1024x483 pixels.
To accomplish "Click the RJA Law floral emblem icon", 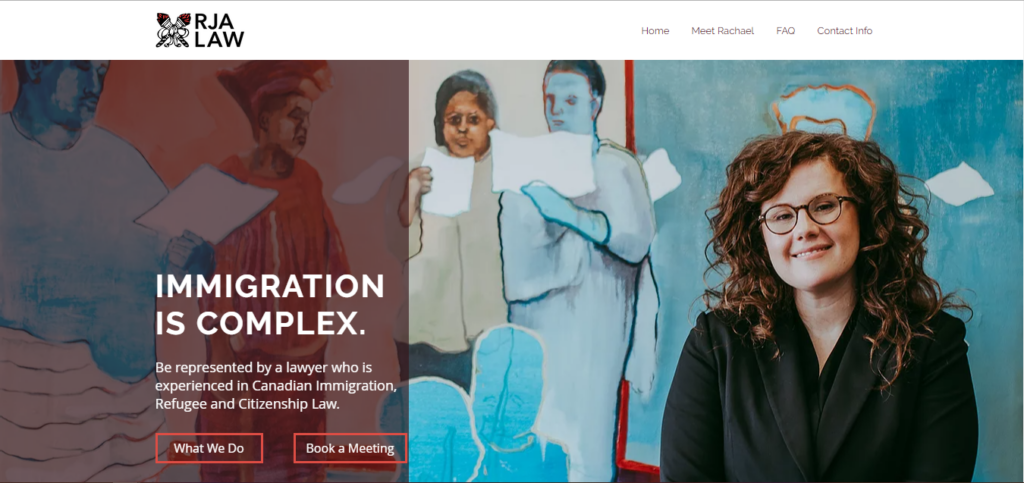I will tap(174, 30).
